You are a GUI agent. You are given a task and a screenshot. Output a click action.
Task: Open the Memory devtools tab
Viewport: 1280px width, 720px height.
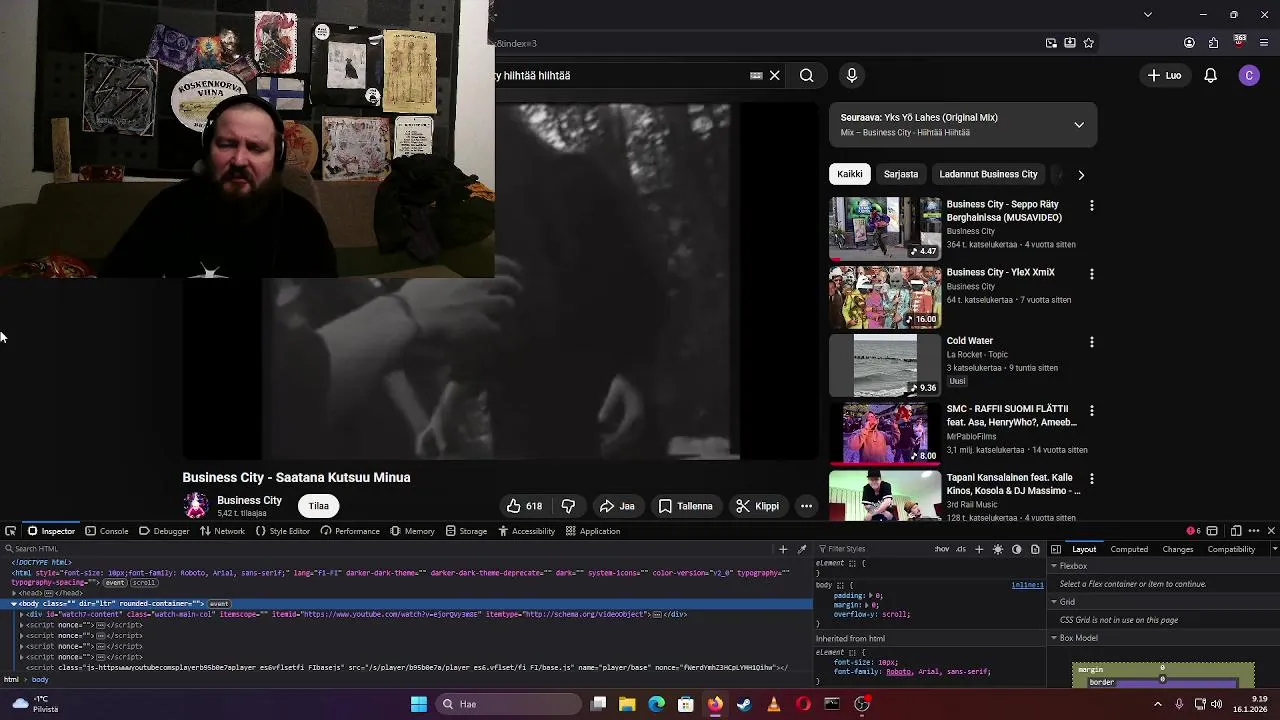coord(412,531)
